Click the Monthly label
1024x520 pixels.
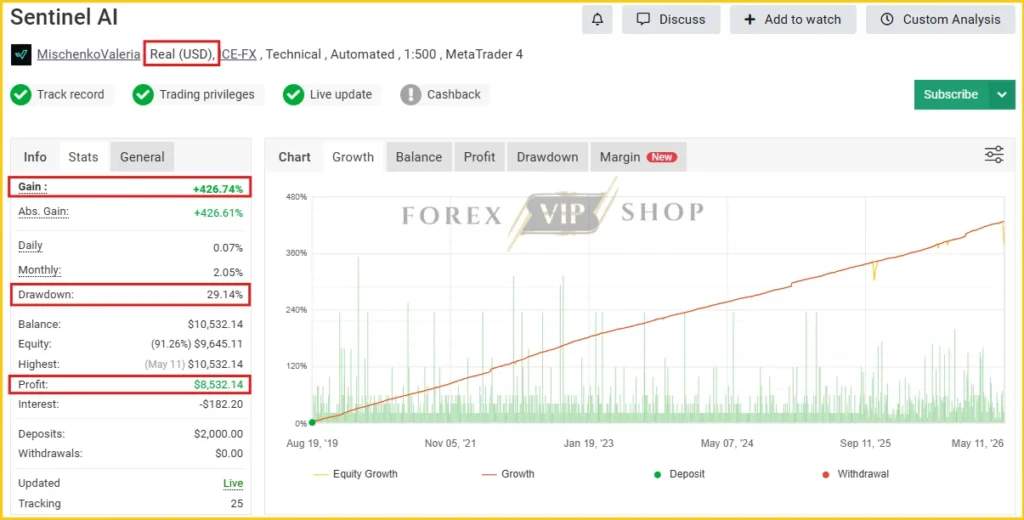39,270
